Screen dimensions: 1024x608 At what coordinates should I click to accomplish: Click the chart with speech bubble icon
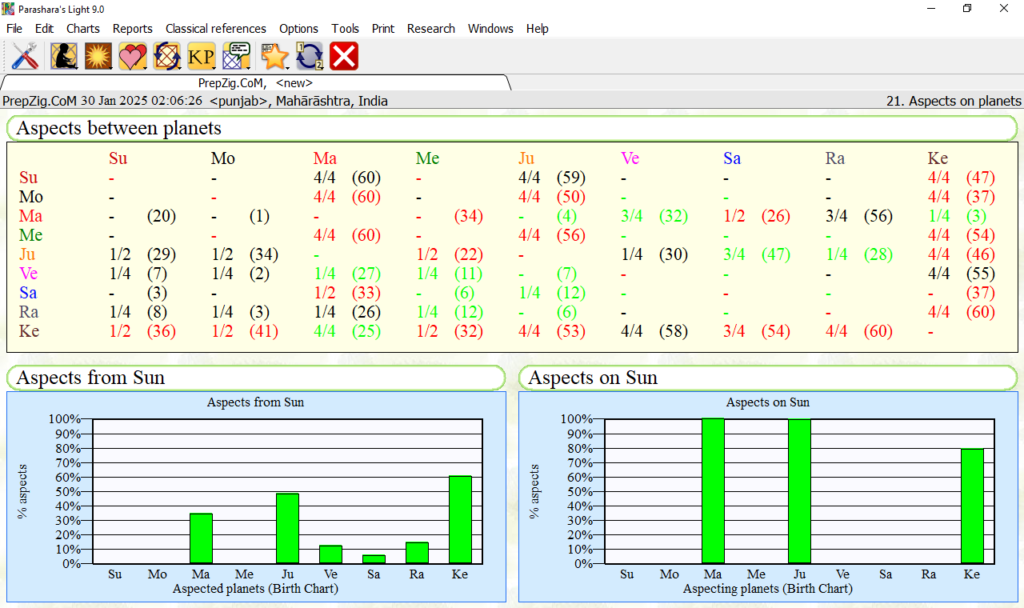[x=236, y=56]
